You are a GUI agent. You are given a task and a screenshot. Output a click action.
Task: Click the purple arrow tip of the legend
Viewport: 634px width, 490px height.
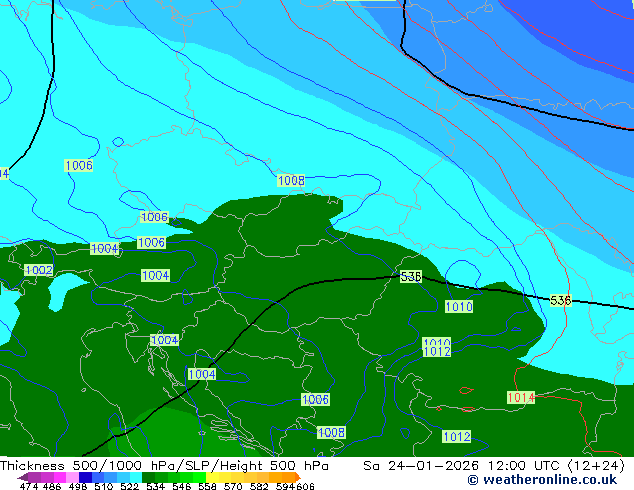23,477
